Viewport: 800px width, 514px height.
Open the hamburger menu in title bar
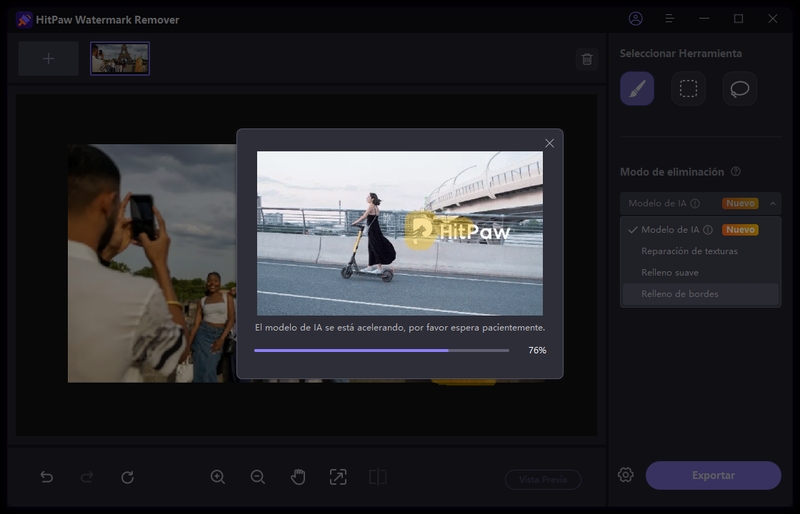[x=670, y=19]
